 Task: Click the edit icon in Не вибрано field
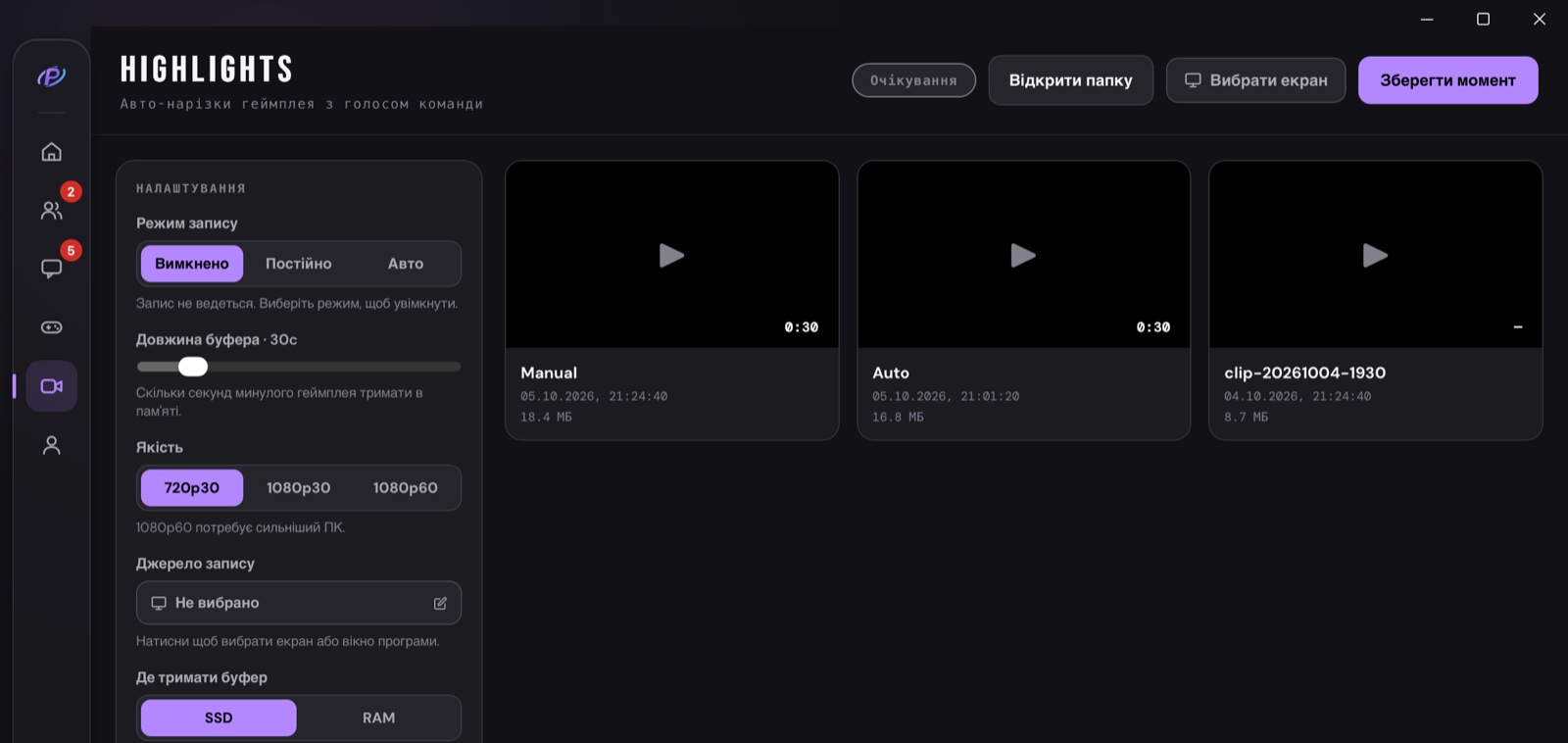pos(440,604)
